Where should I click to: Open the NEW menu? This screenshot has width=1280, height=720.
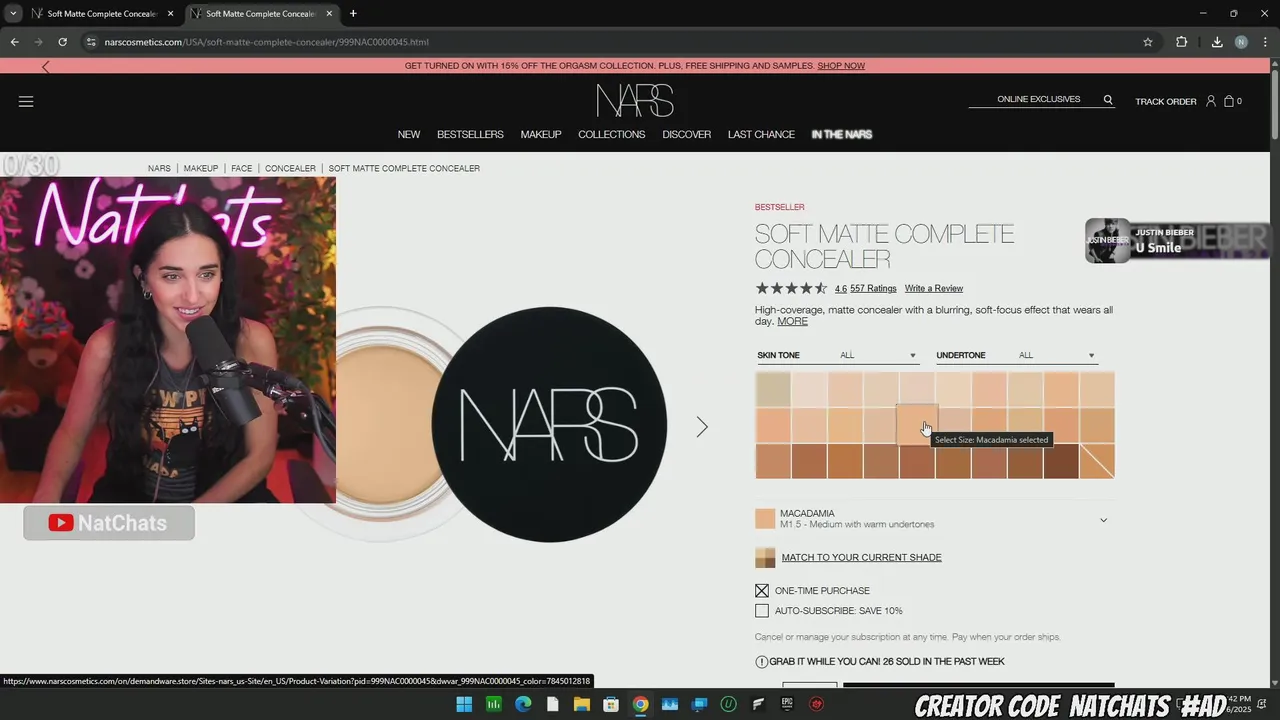pos(408,134)
